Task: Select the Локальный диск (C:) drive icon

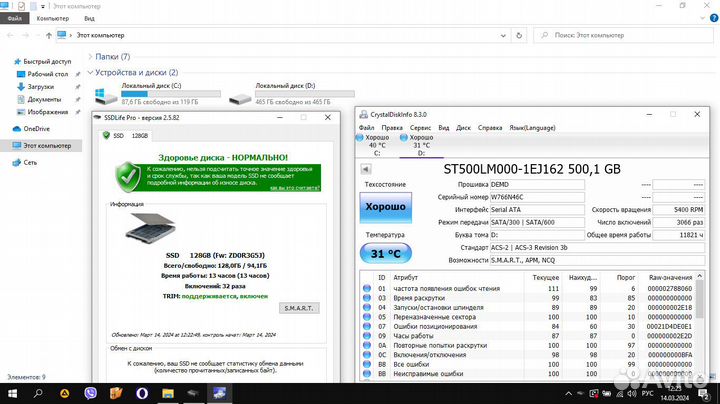Action: [x=106, y=96]
